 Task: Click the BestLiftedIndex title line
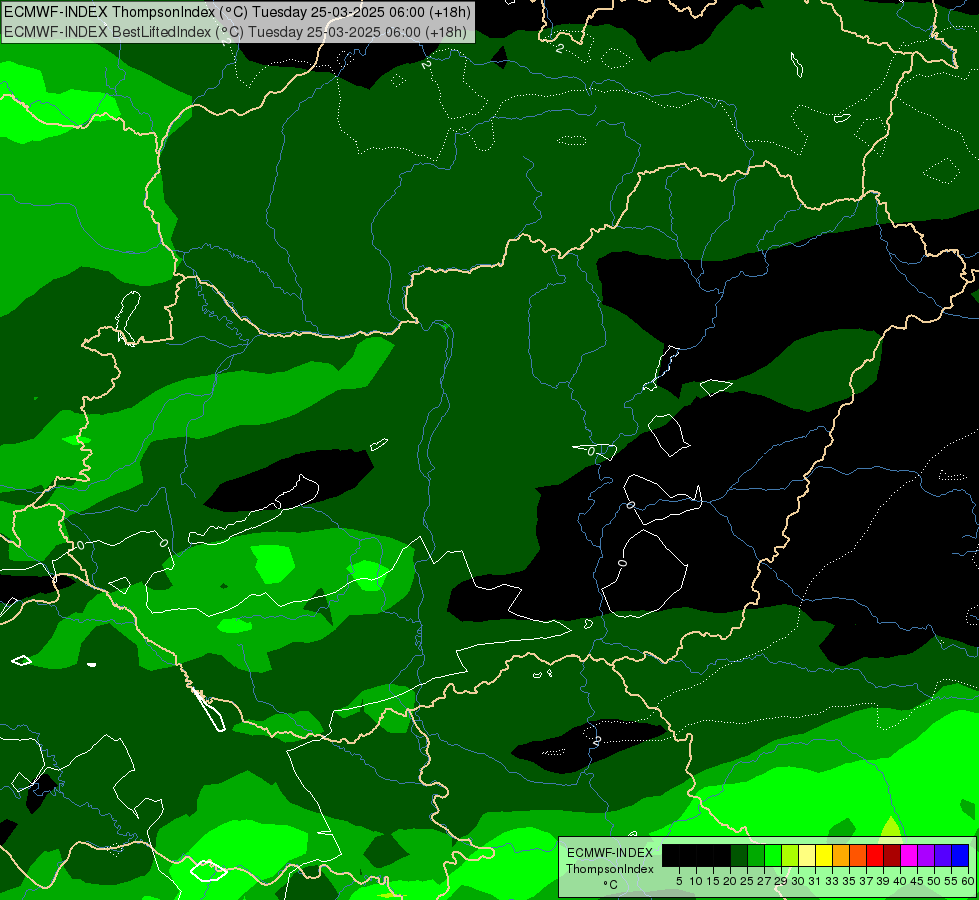pos(235,31)
